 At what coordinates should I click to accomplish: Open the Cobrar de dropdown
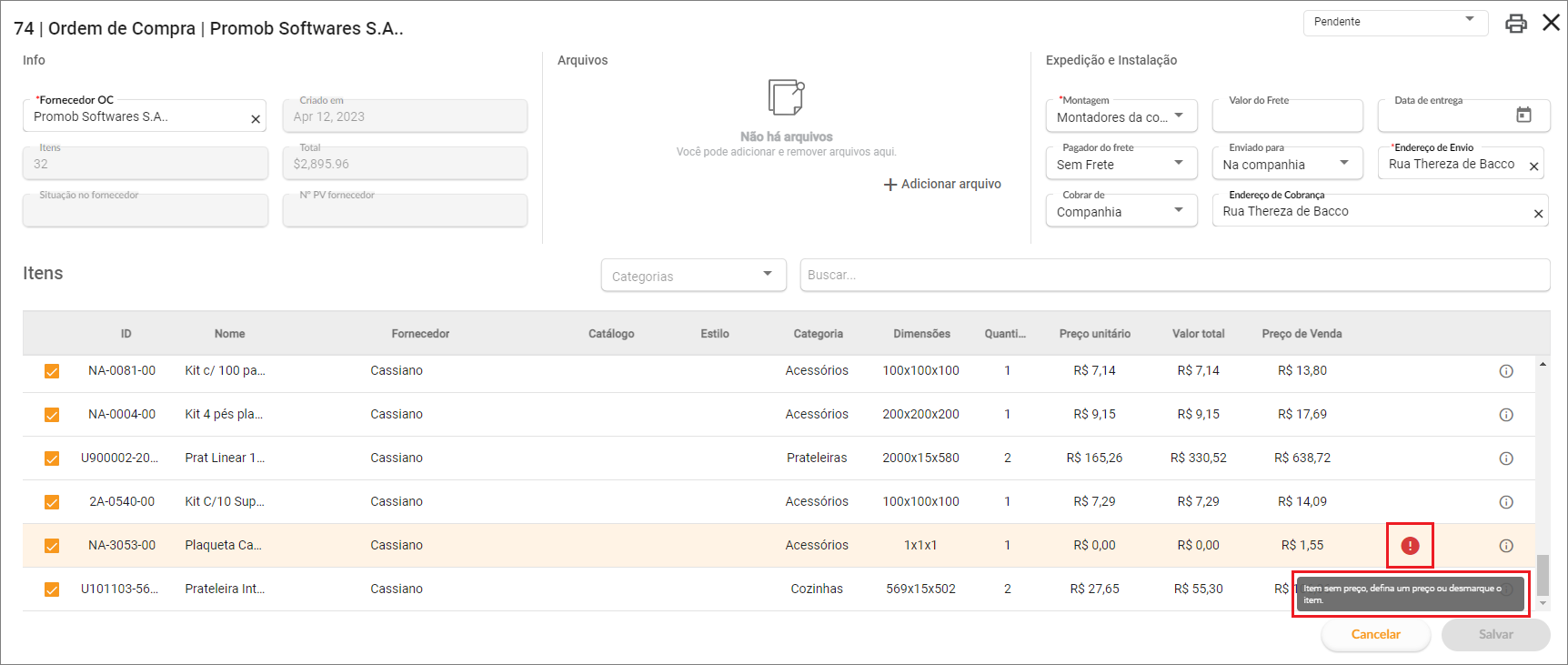(x=1121, y=211)
